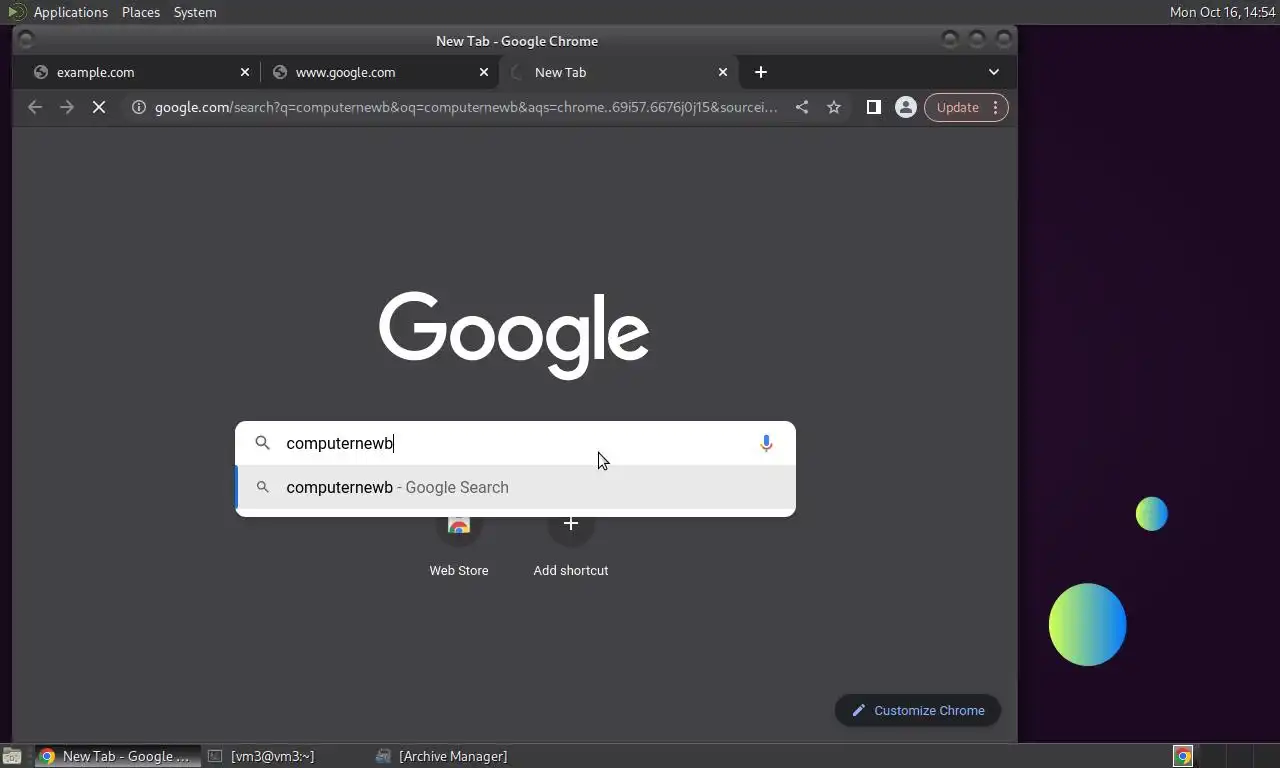The width and height of the screenshot is (1280, 768).
Task: Bookmark this tab with the star
Action: 834,107
